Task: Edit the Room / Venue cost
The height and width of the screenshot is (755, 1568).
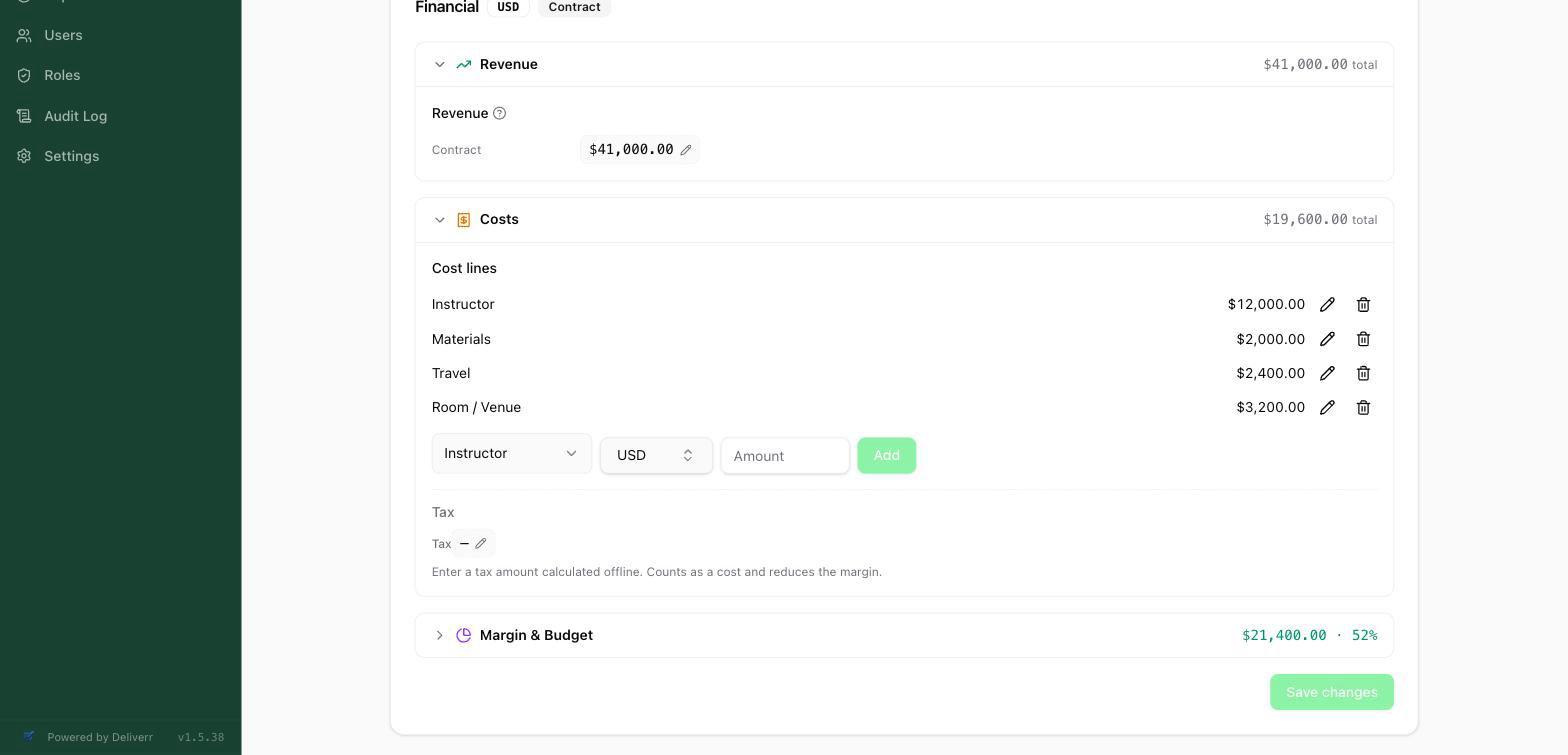Action: (x=1327, y=407)
